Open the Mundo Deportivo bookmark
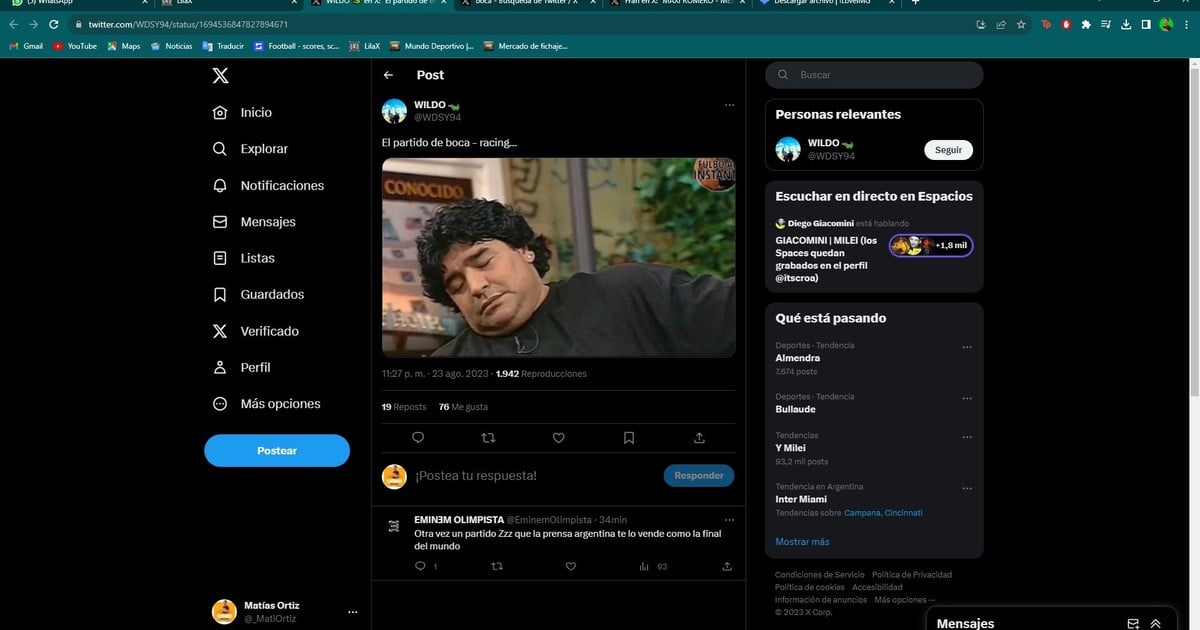Viewport: 1200px width, 630px height. 432,46
